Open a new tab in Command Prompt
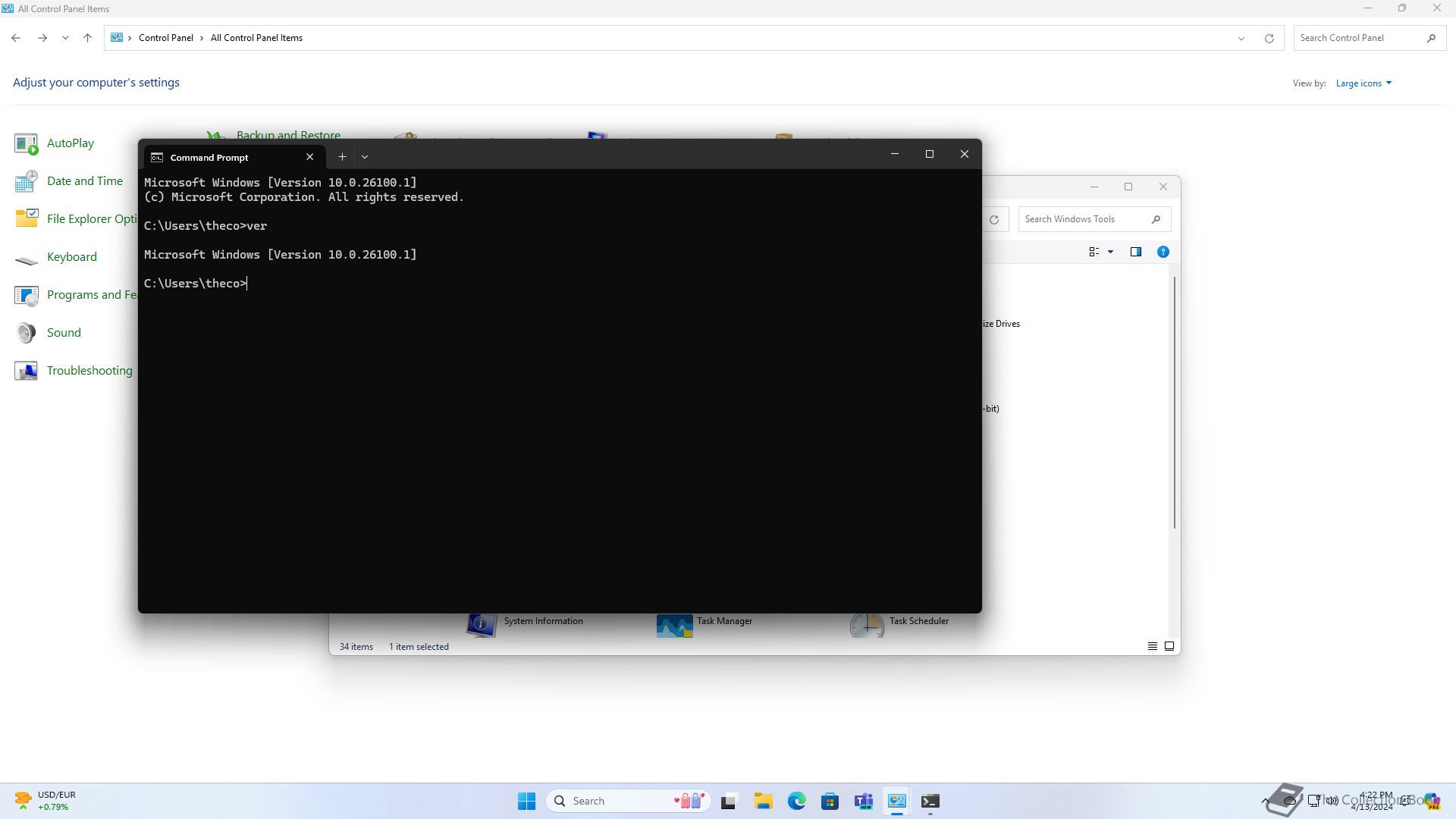 coord(342,157)
